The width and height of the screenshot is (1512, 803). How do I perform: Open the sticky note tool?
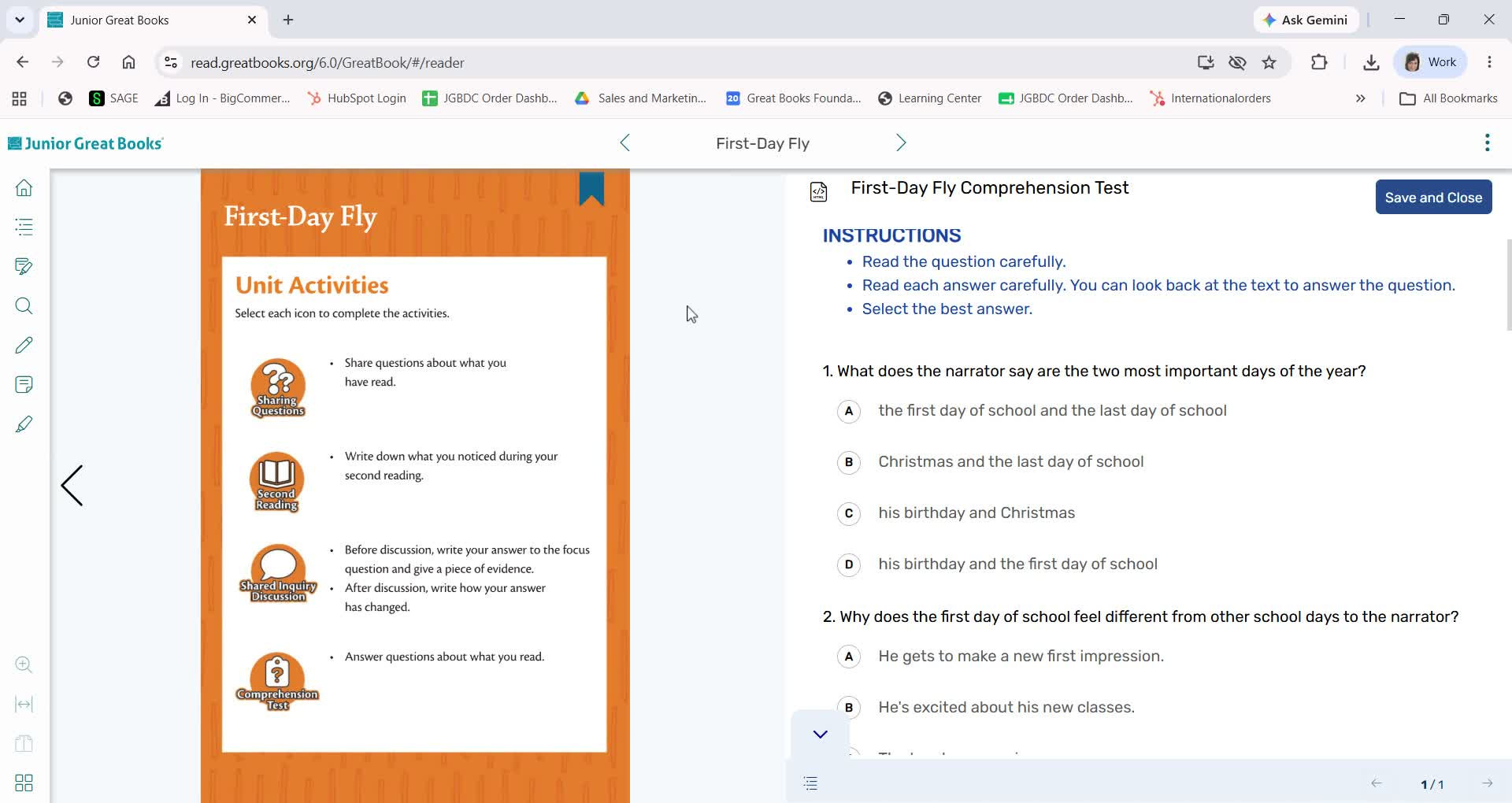click(x=24, y=385)
